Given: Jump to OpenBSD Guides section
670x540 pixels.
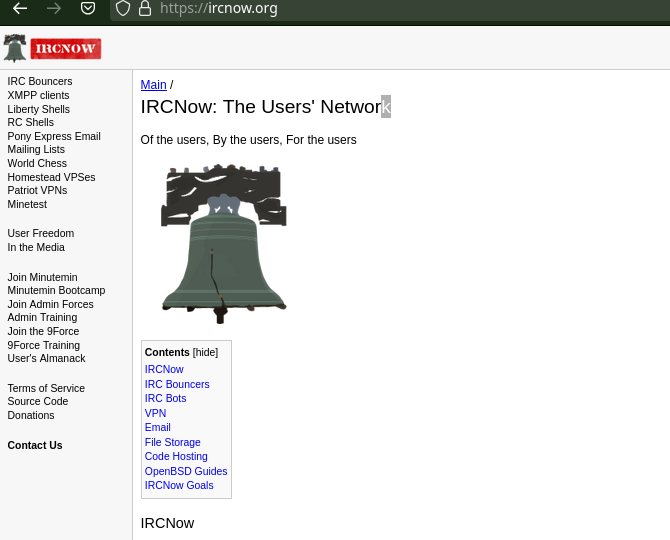Looking at the screenshot, I should point(186,471).
